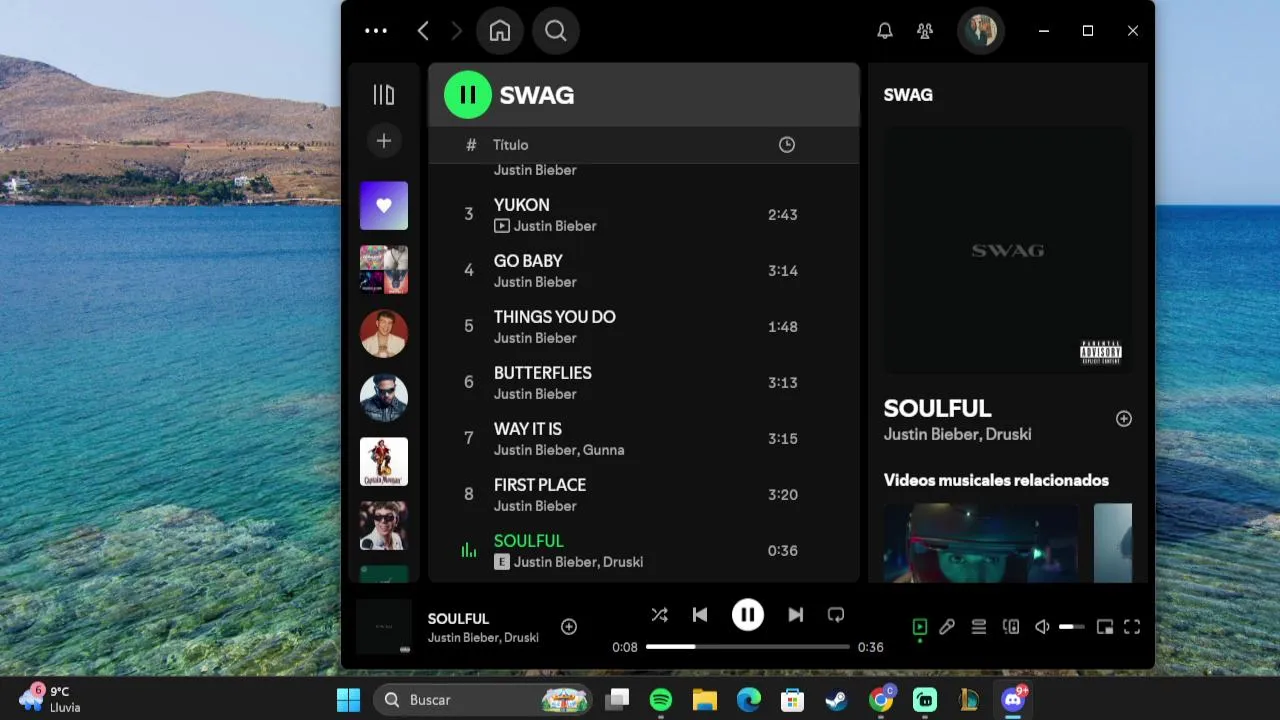The height and width of the screenshot is (720, 1280).
Task: Open the four-cover collage playlist in the sidebar
Action: click(x=384, y=270)
